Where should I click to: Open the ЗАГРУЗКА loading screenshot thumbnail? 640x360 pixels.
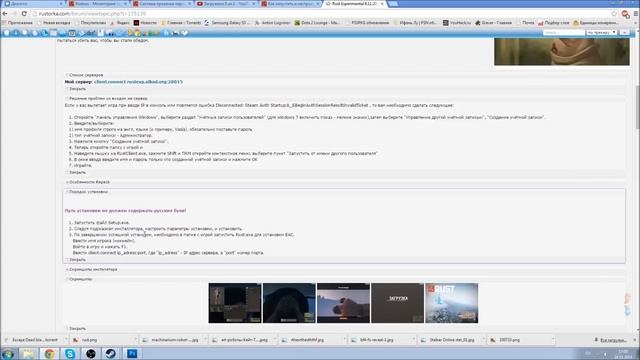tap(397, 303)
